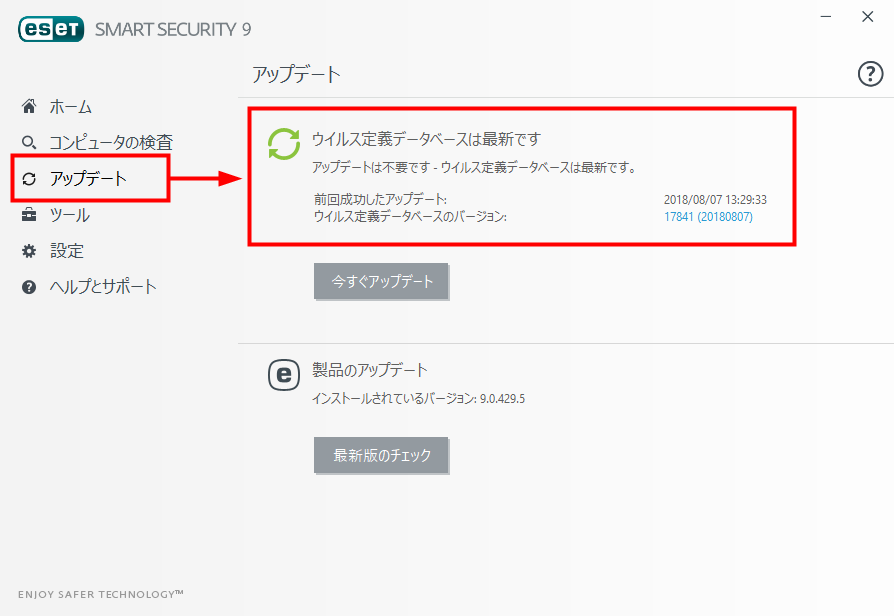Click the green update status arrows icon
The height and width of the screenshot is (616, 894).
[x=284, y=144]
